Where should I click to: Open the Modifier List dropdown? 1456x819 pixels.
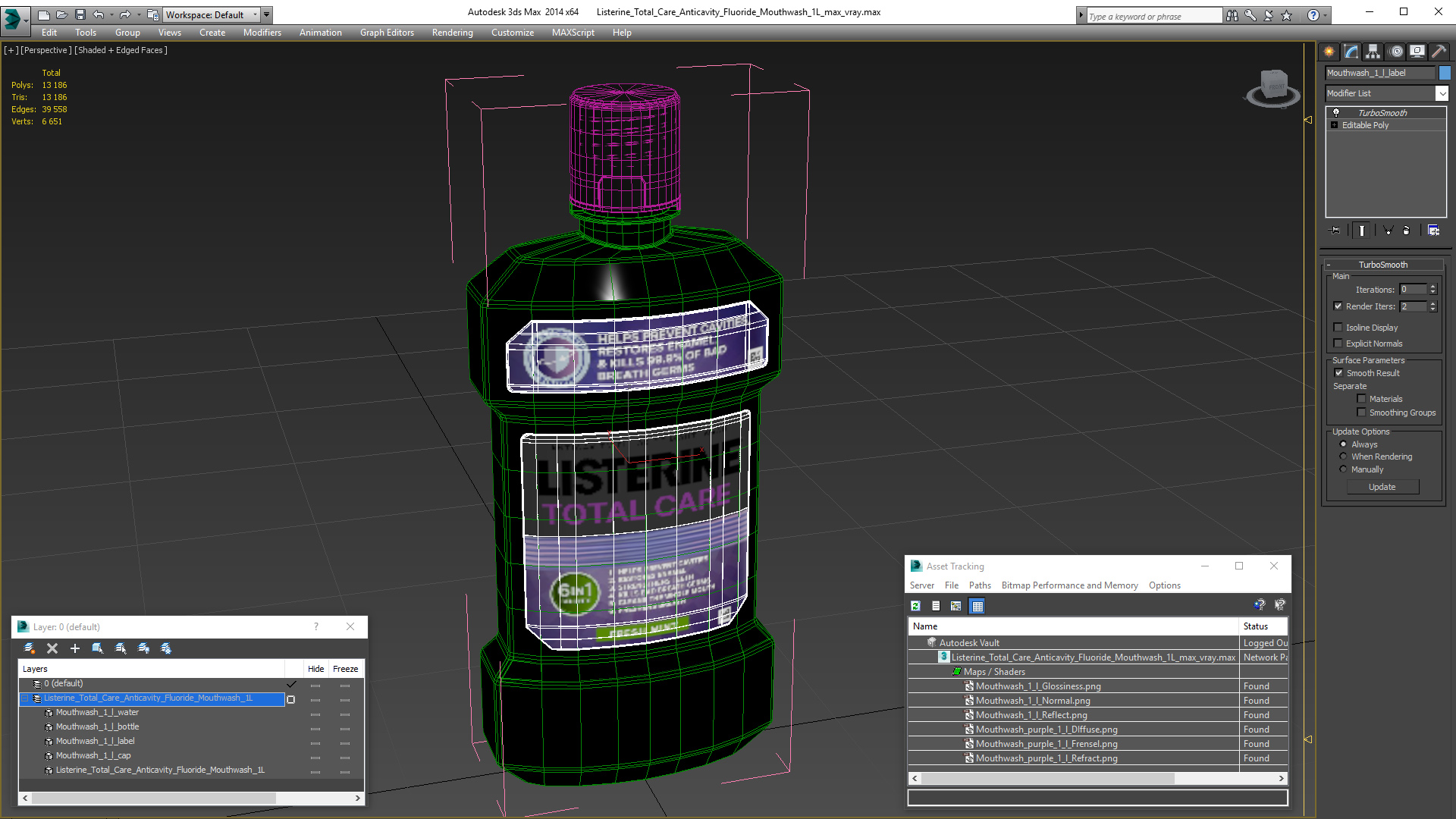coord(1442,93)
